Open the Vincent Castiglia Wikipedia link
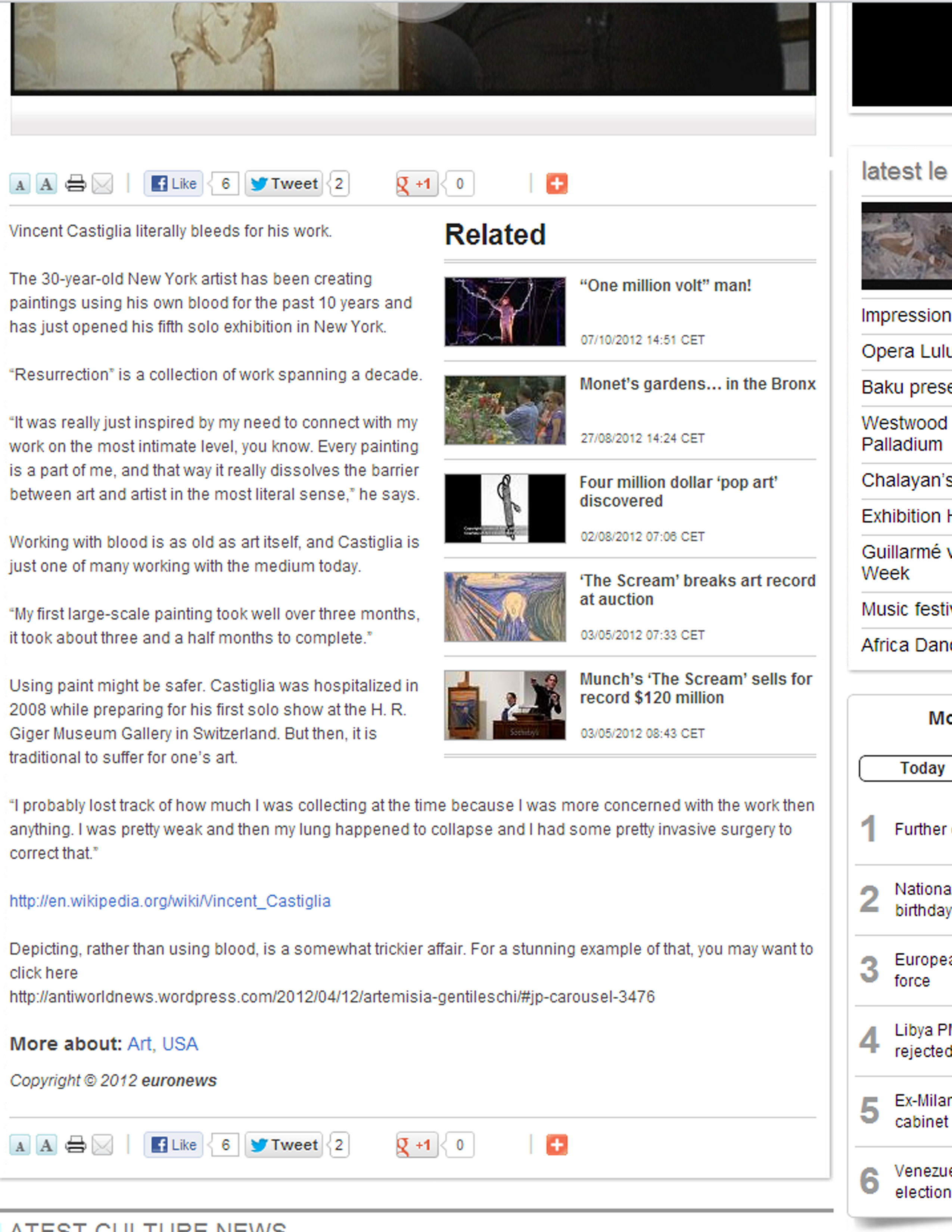 coord(170,901)
